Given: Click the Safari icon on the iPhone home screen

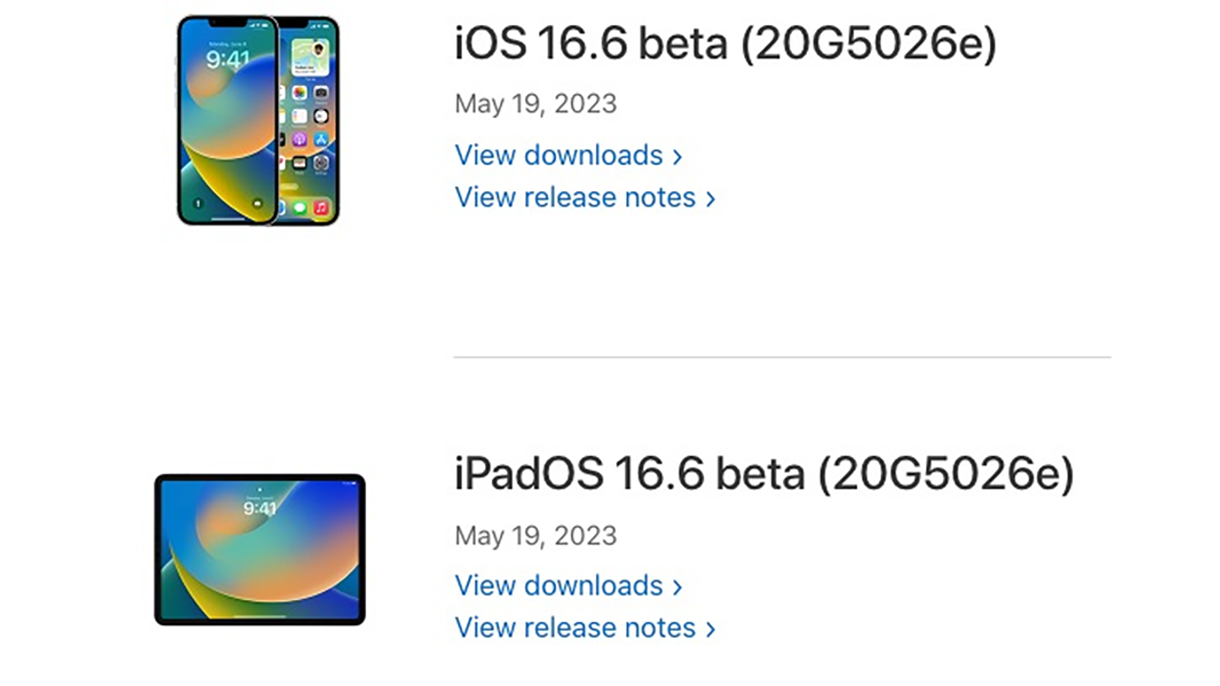Looking at the screenshot, I should (x=284, y=208).
